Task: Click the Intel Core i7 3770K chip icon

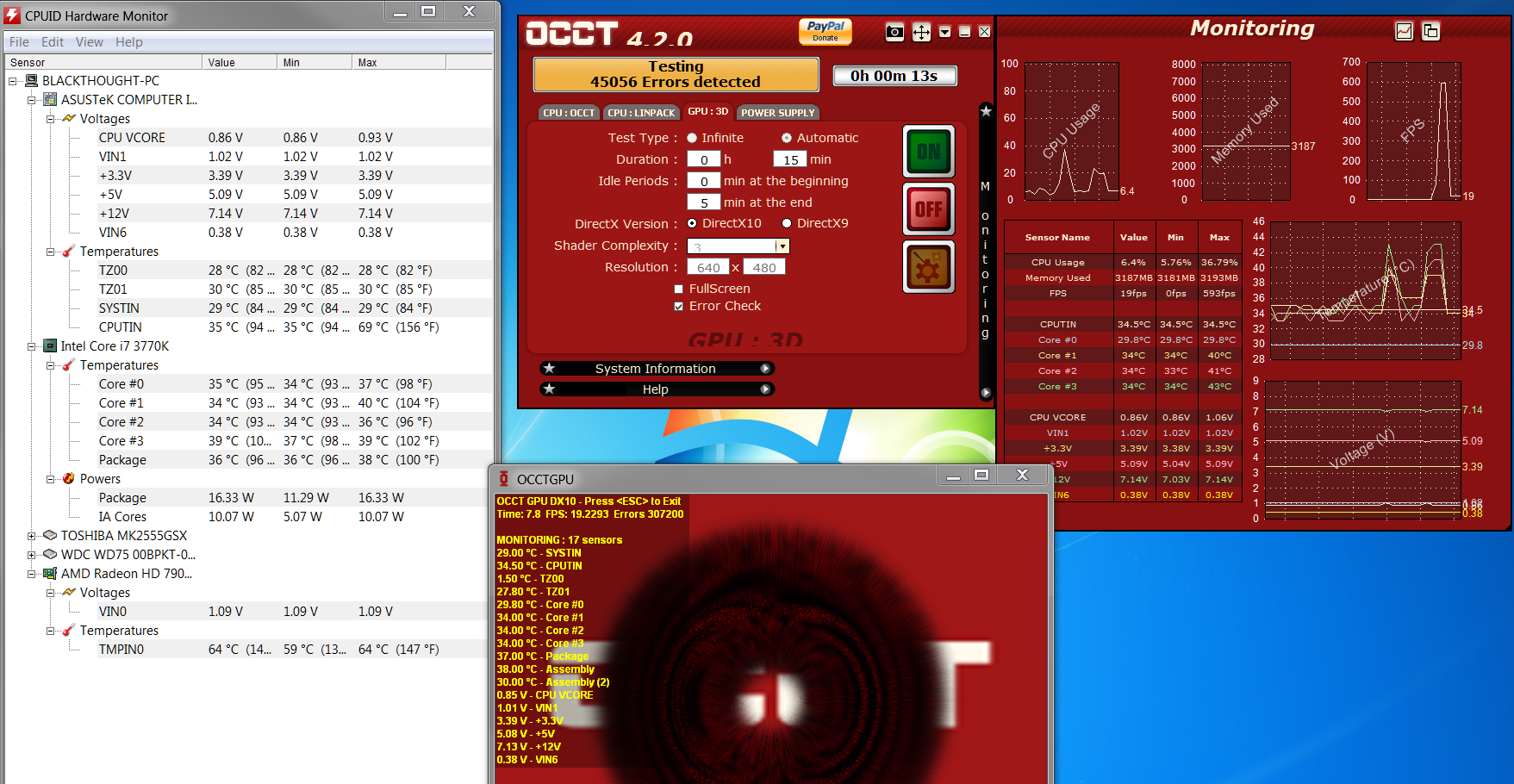Action: pos(50,346)
